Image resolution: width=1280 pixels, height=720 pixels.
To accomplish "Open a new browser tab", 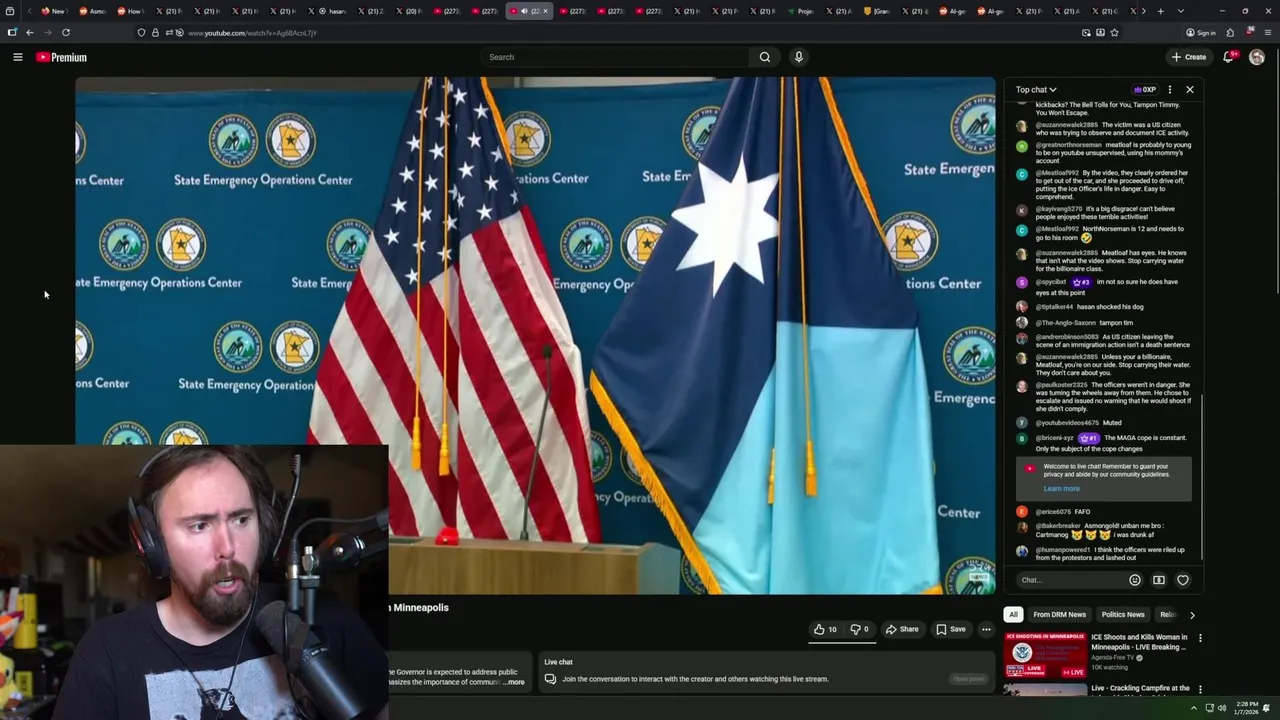I will pos(1160,11).
